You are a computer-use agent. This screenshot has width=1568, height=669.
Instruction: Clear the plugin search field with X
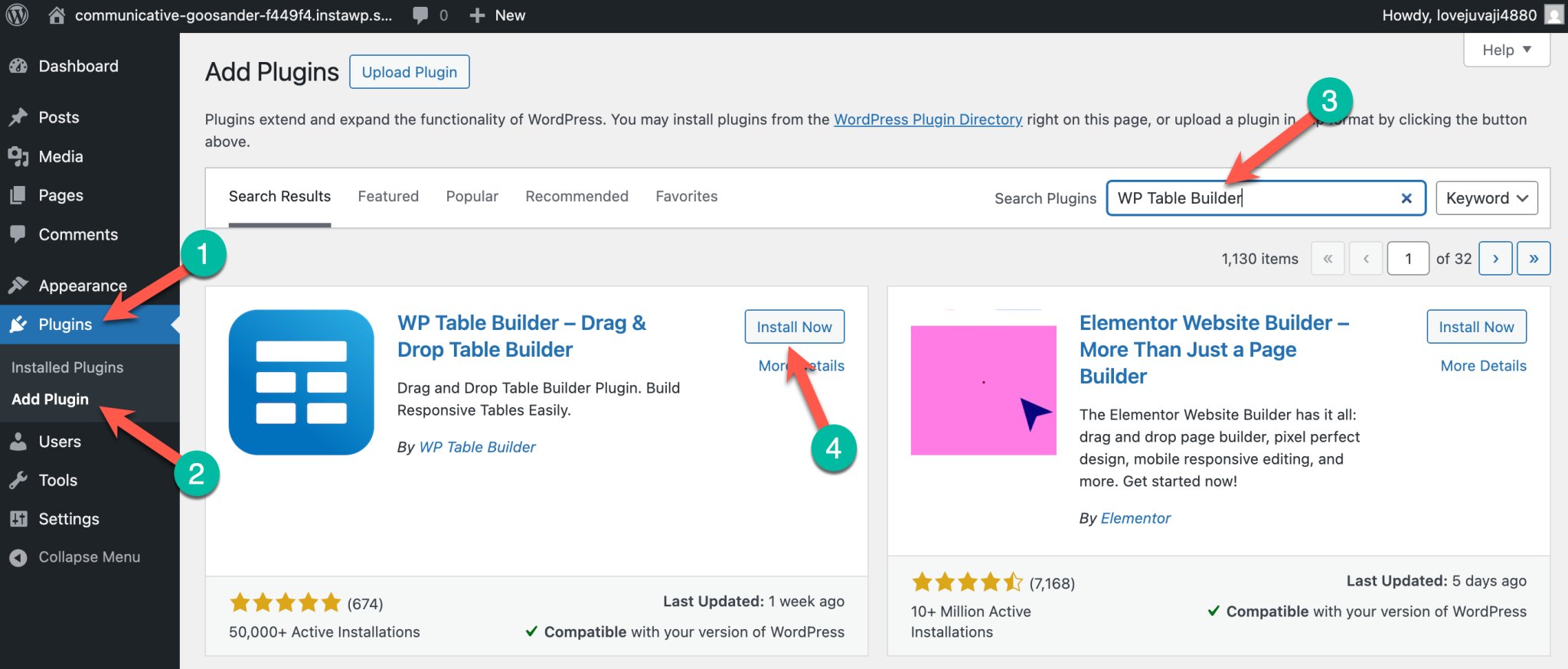pos(1406,198)
